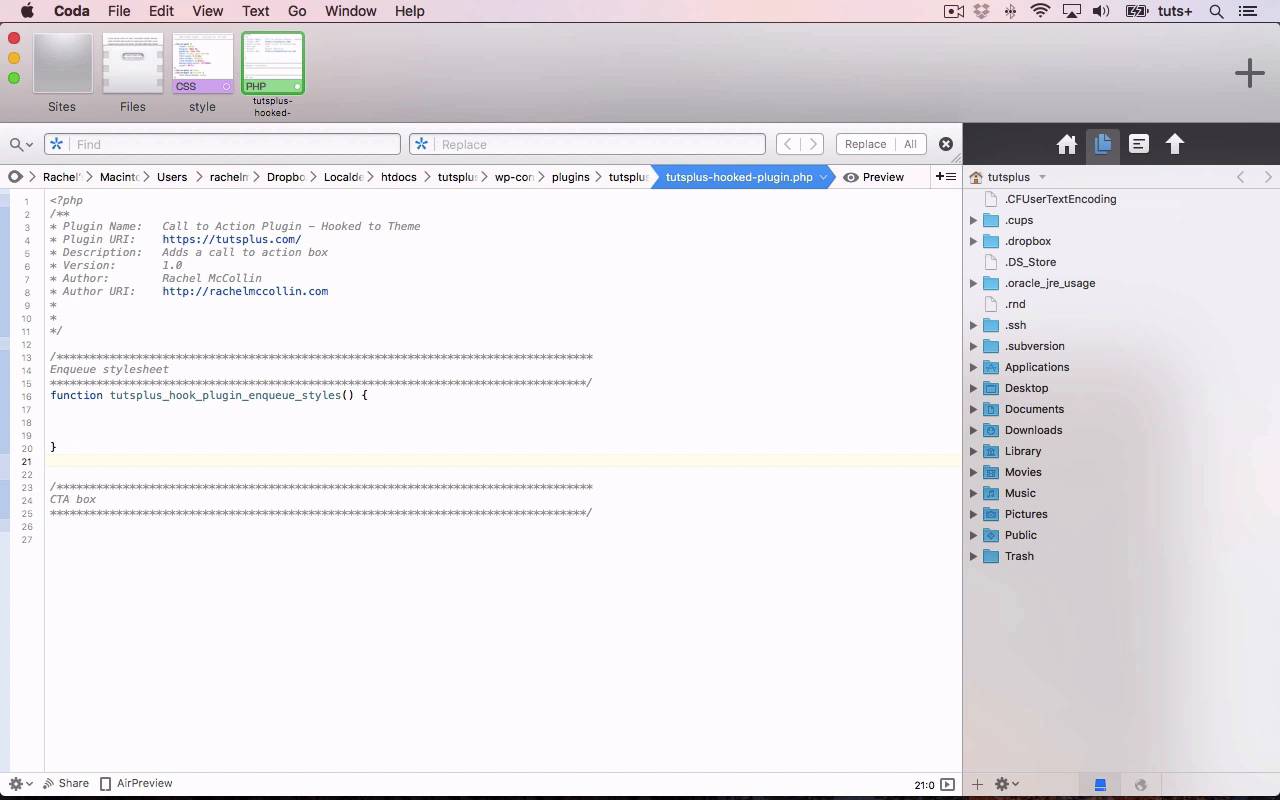Select the Downloads folder icon
Viewport: 1280px width, 800px height.
point(991,430)
